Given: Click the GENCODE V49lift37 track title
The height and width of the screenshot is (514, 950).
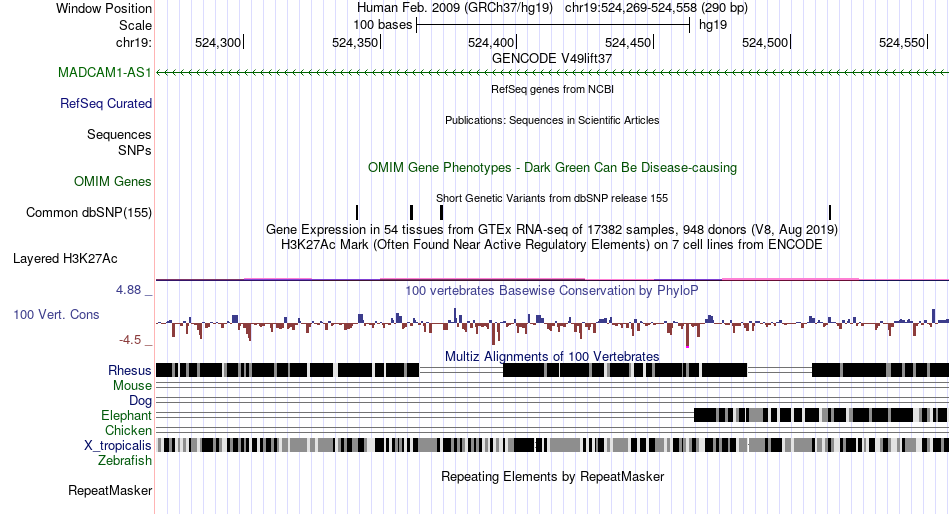Looking at the screenshot, I should 552,58.
